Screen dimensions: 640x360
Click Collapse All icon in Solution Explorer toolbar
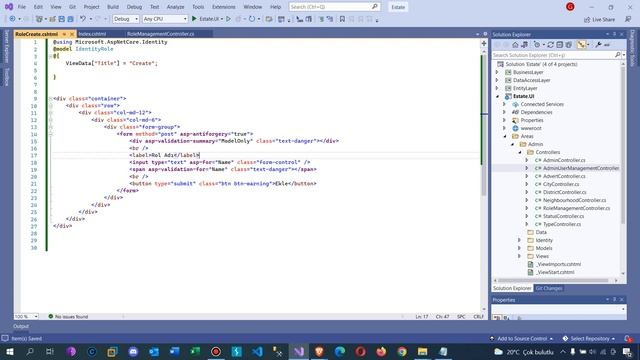tap(560, 45)
